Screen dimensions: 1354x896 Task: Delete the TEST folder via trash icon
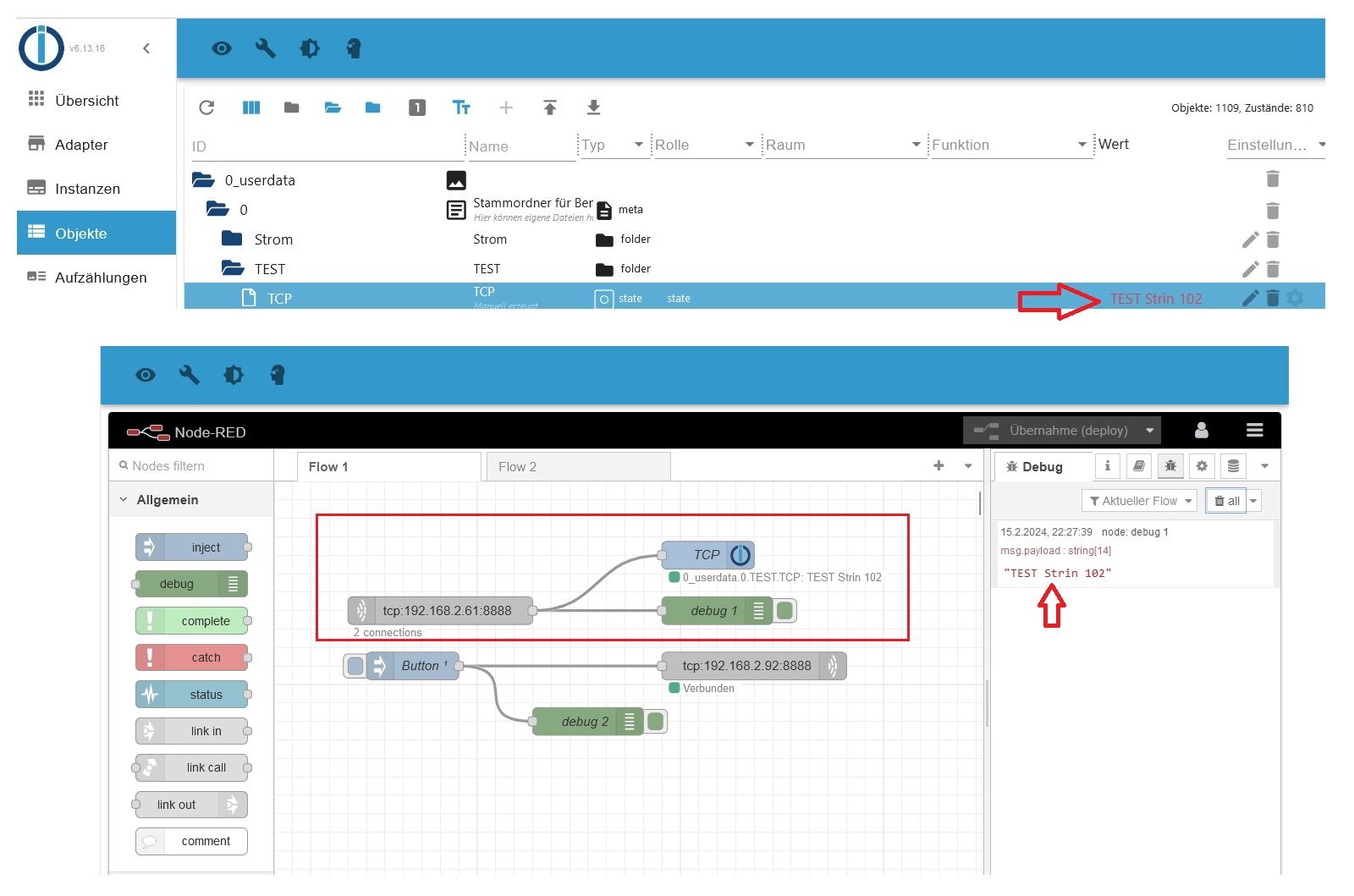click(1273, 269)
